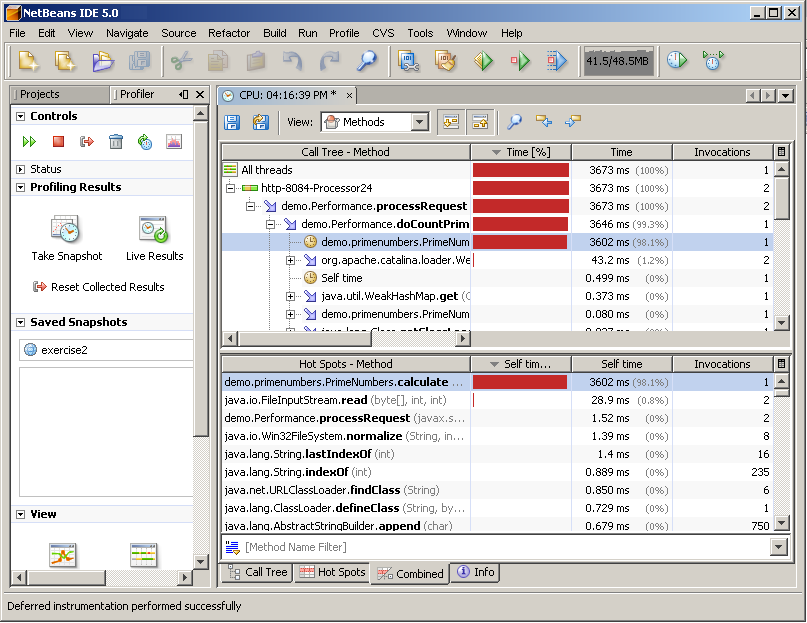The height and width of the screenshot is (623, 807).
Task: Click the Attach Profiler stopwatch icon
Action: (713, 60)
